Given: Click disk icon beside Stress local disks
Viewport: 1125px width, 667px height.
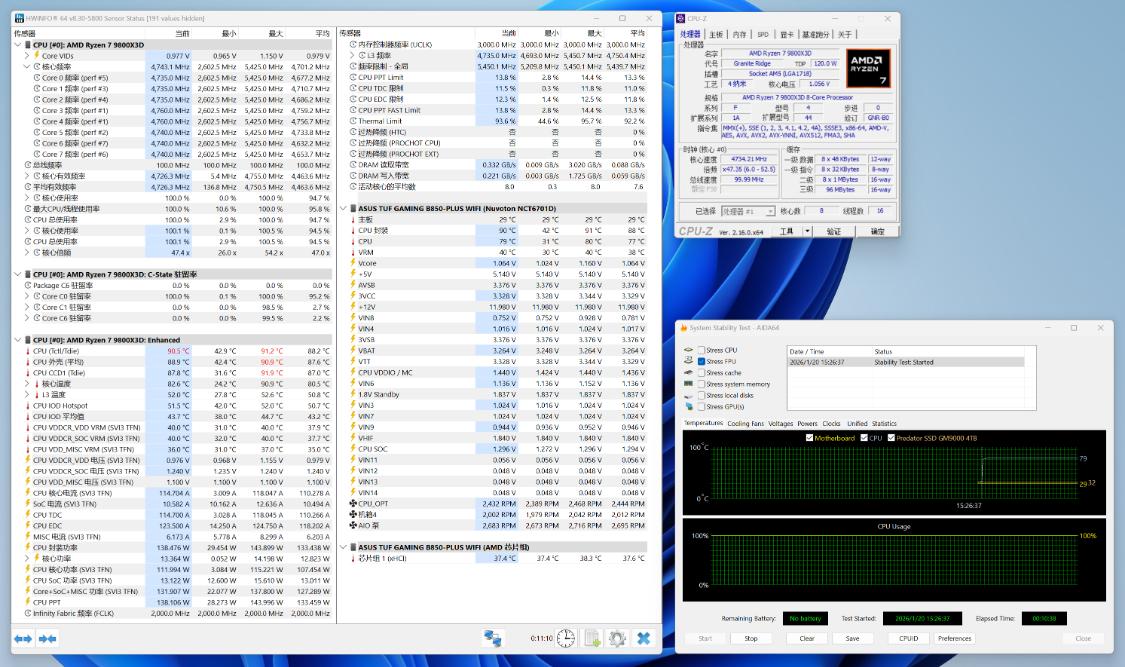Looking at the screenshot, I should (x=689, y=396).
